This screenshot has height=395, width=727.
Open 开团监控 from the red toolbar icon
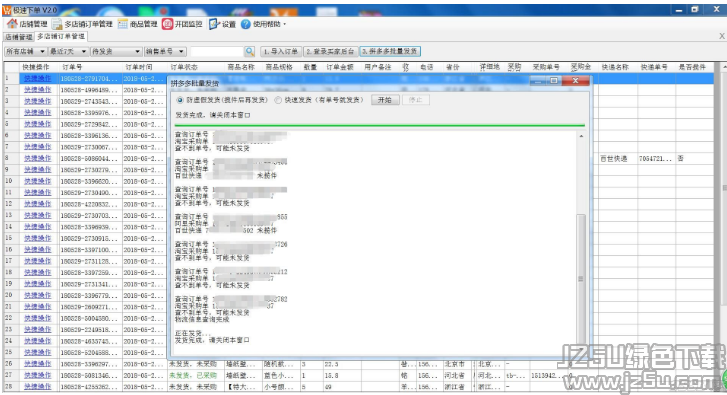point(167,24)
